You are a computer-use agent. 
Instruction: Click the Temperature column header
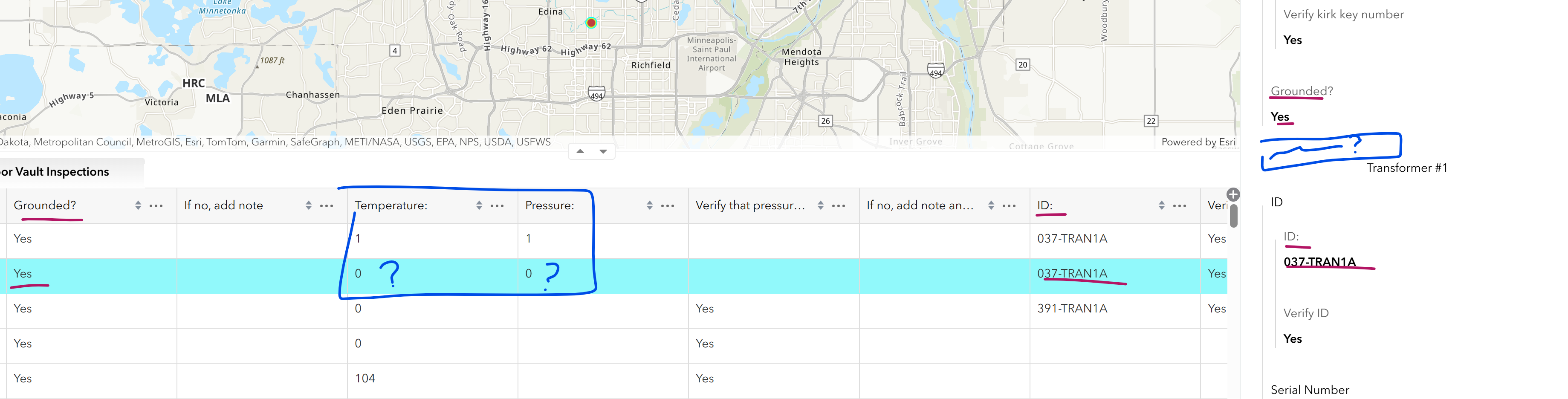coord(391,205)
